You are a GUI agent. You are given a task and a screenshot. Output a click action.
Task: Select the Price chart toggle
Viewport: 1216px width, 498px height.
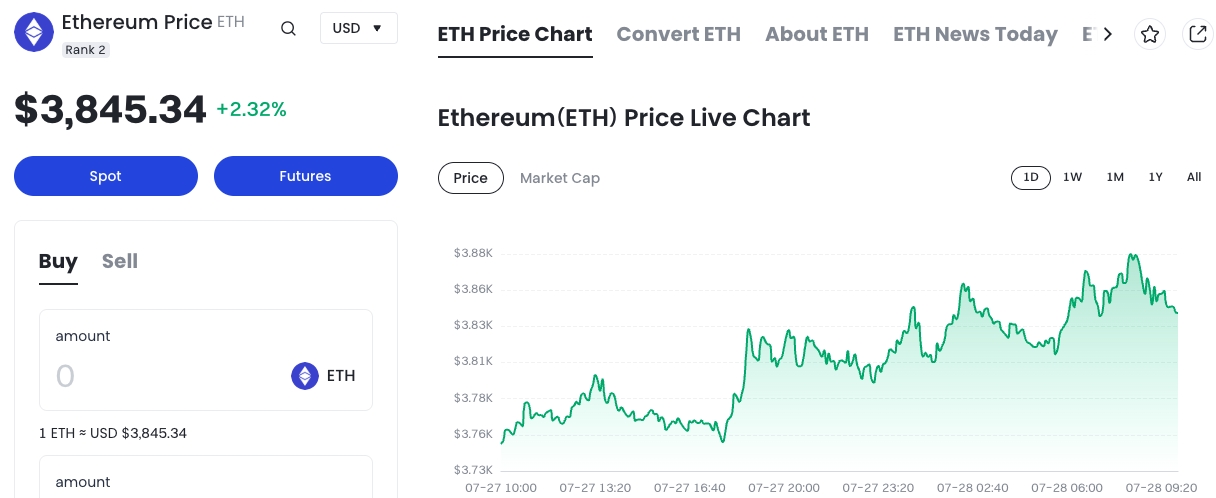point(470,178)
